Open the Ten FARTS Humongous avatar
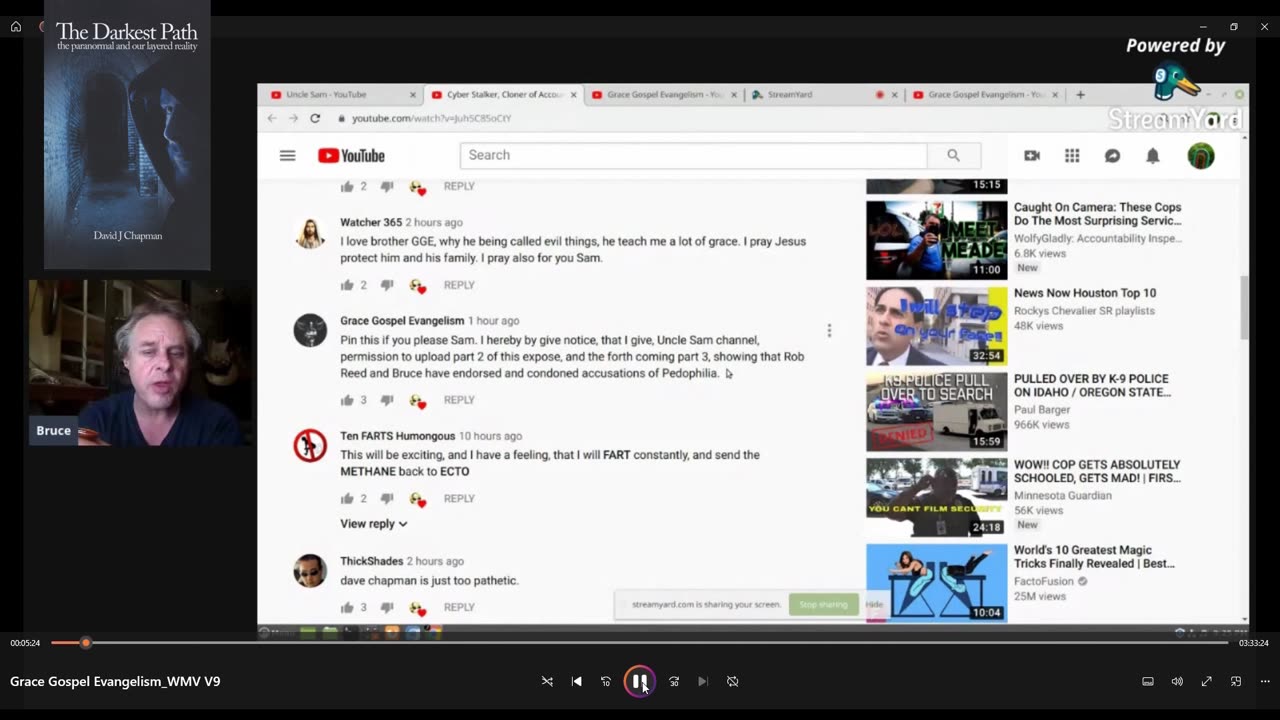The image size is (1280, 720). (310, 445)
